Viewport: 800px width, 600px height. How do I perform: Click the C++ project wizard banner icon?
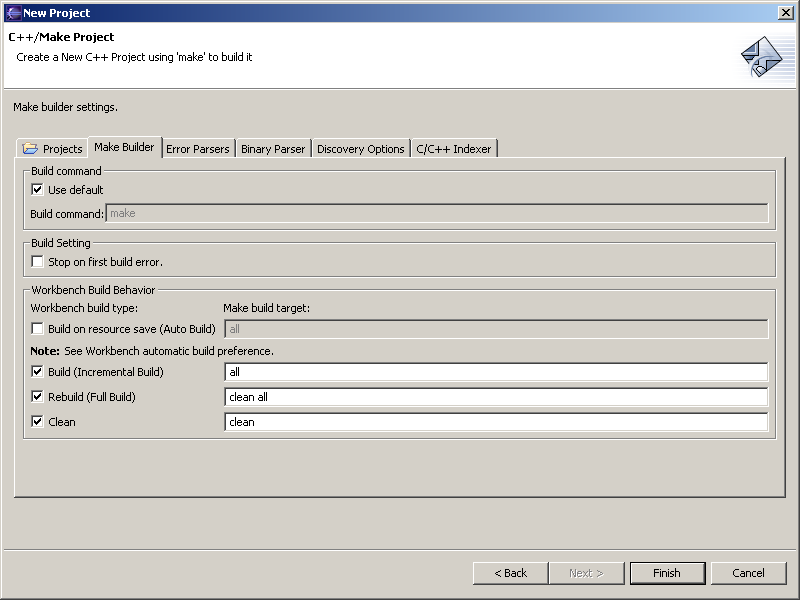pos(767,57)
